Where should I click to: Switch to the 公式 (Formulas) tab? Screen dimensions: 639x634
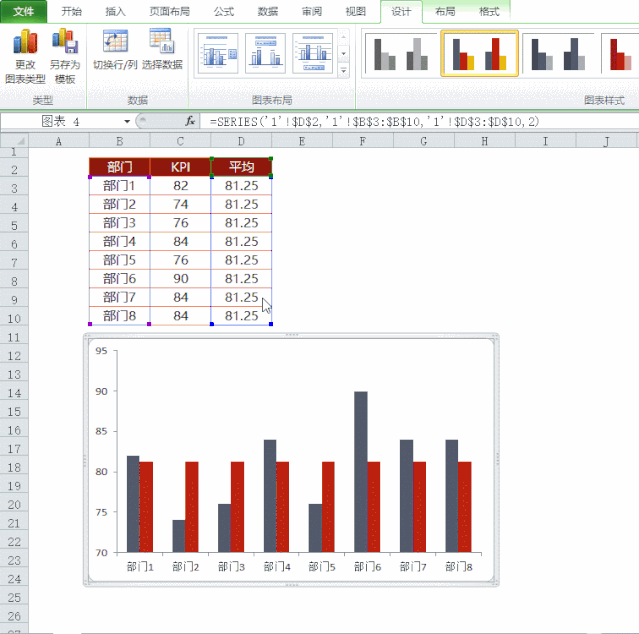(224, 11)
